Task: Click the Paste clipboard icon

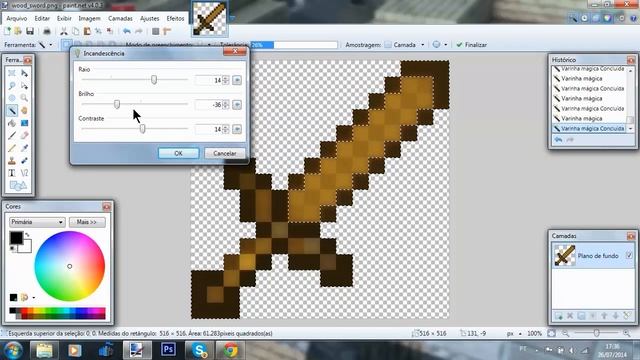Action: pyautogui.click(x=87, y=31)
